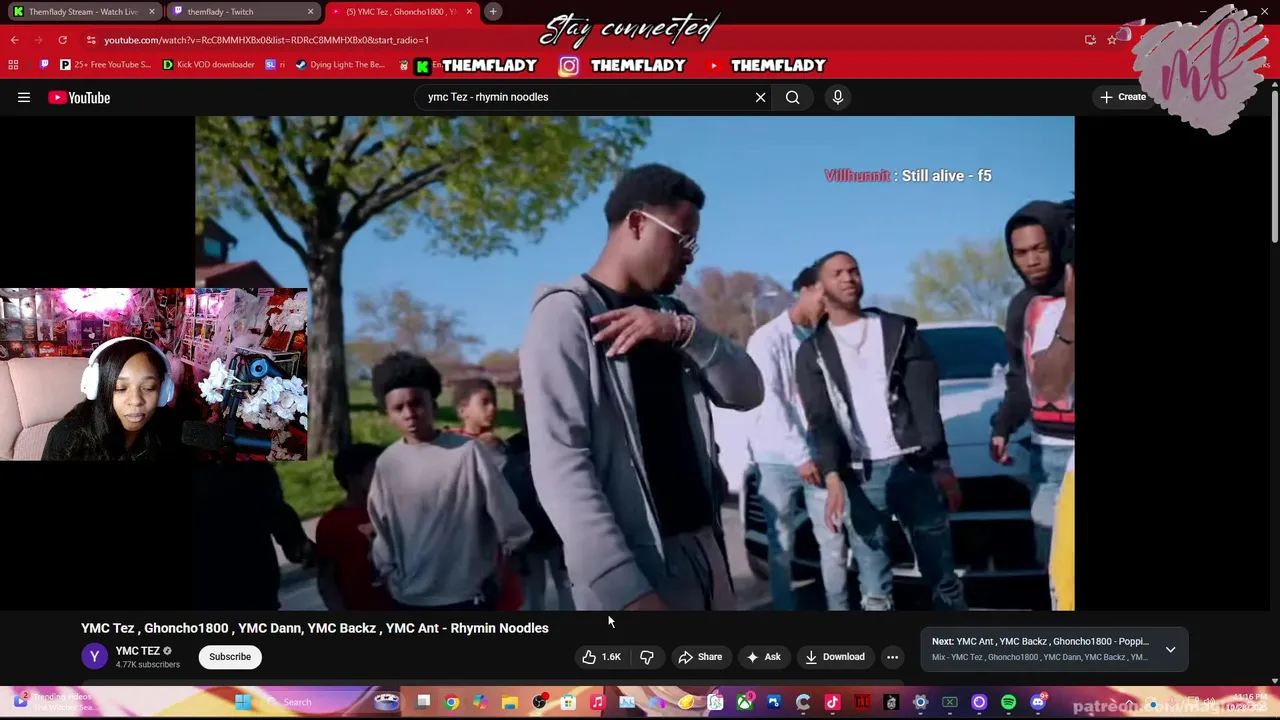
Task: Click the youtube.com address bar URL
Action: (266, 40)
